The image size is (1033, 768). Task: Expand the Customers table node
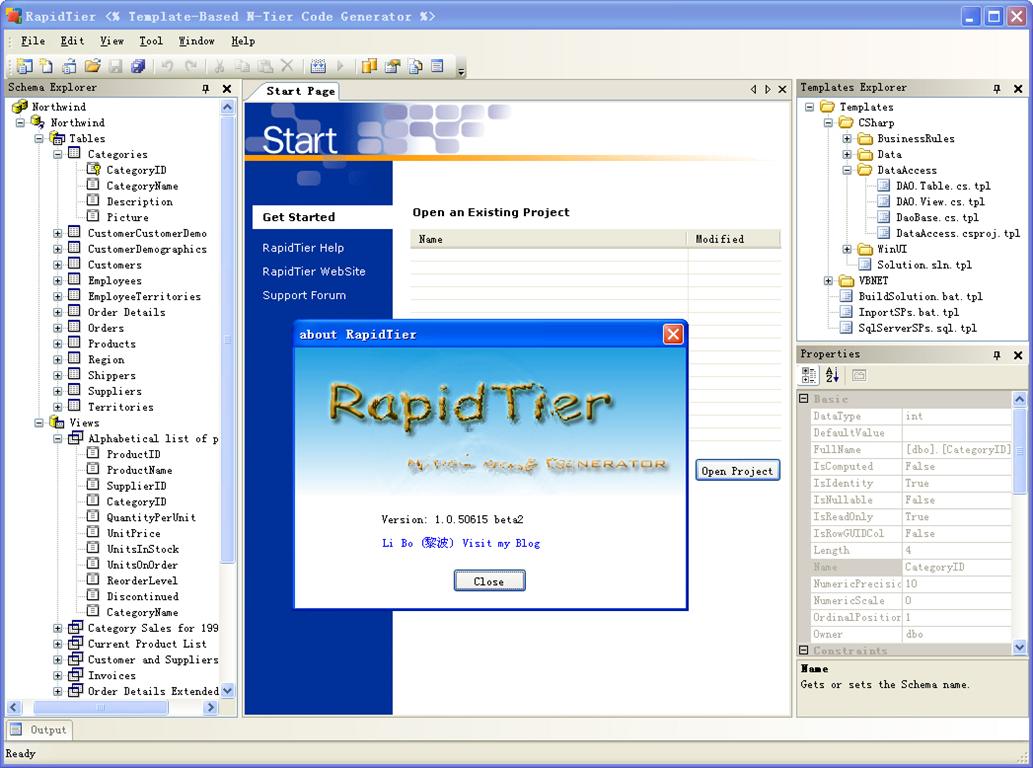[57, 265]
